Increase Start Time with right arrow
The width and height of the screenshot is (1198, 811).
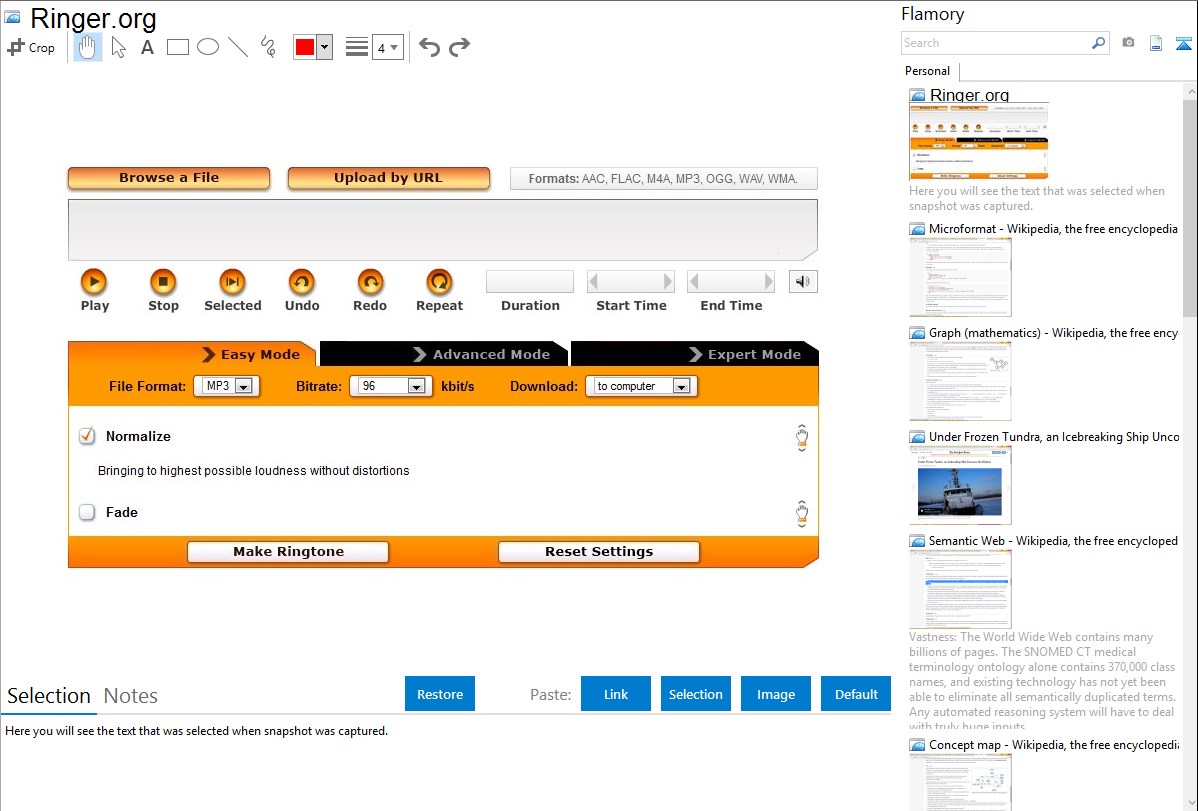668,281
